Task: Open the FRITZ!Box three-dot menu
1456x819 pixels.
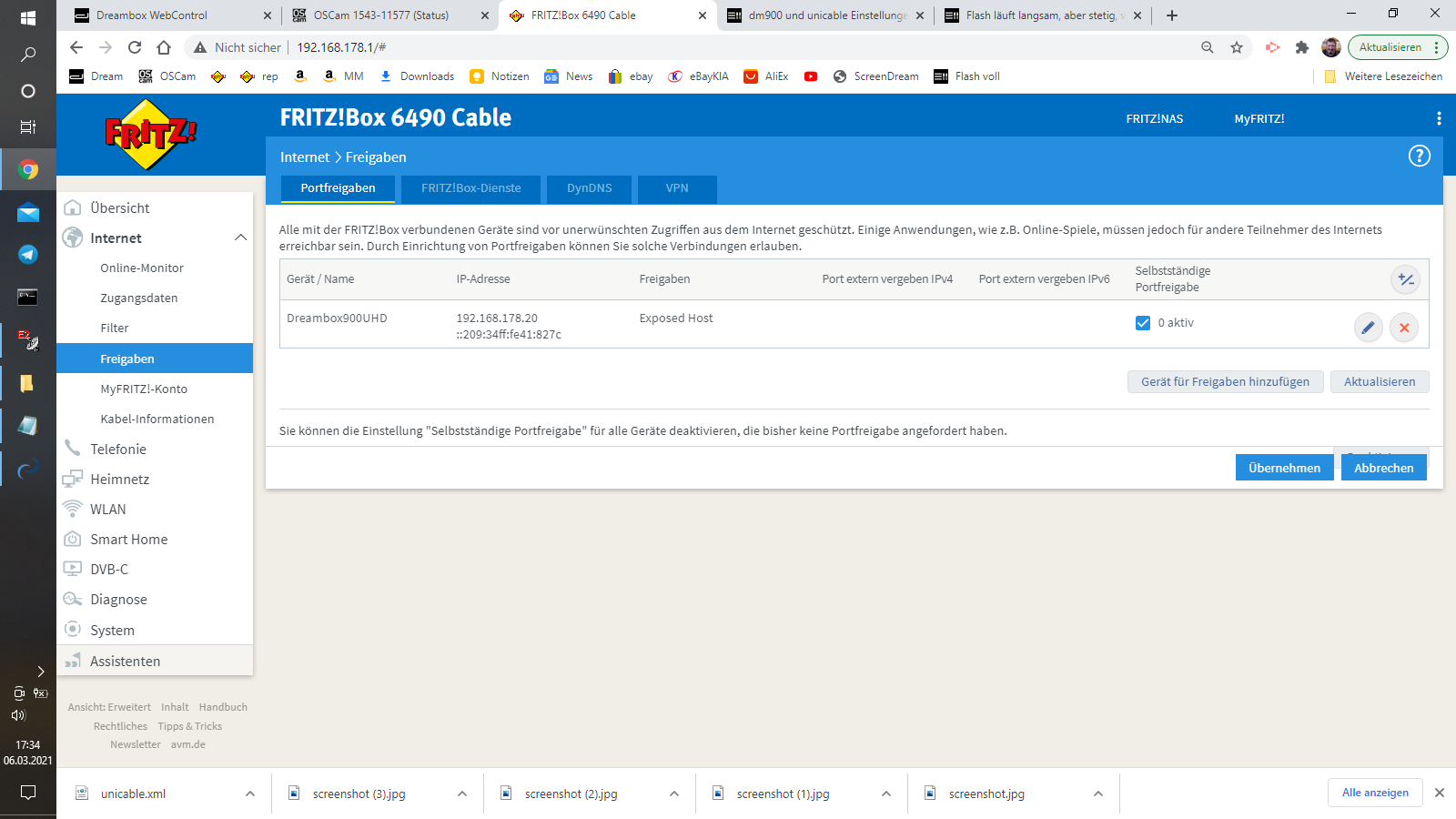Action: coord(1438,118)
